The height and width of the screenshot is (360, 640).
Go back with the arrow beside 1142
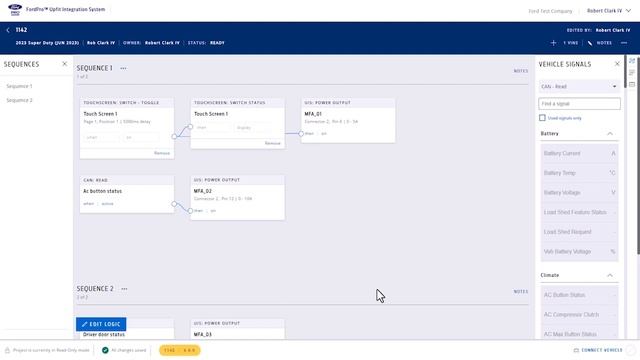[x=8, y=30]
